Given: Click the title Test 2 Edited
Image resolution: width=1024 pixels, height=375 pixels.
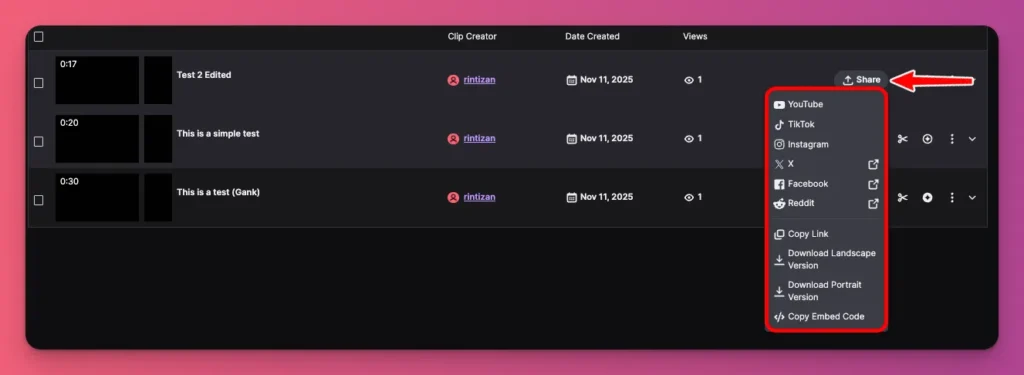Looking at the screenshot, I should pyautogui.click(x=204, y=75).
